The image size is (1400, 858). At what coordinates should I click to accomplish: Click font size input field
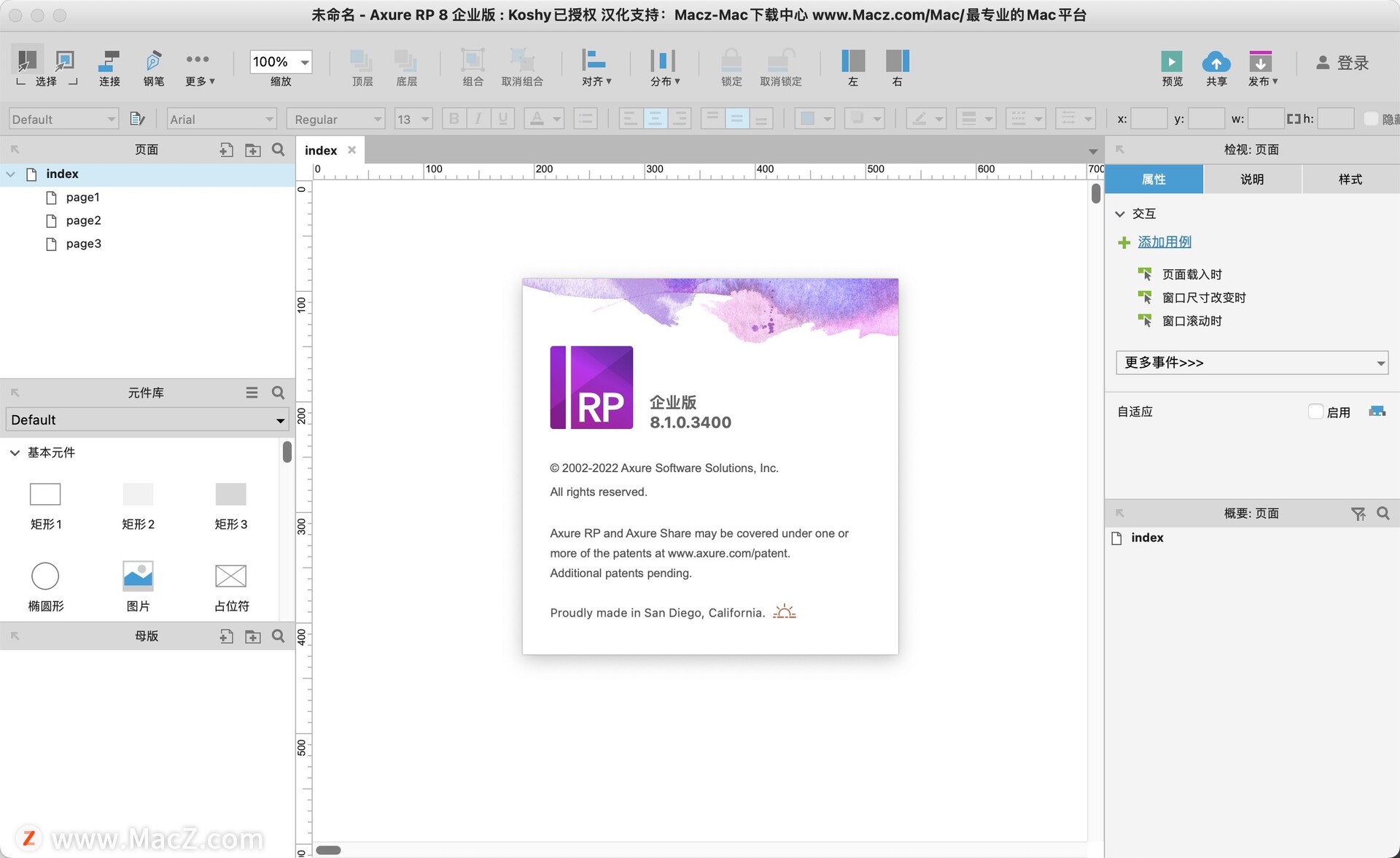(x=407, y=119)
